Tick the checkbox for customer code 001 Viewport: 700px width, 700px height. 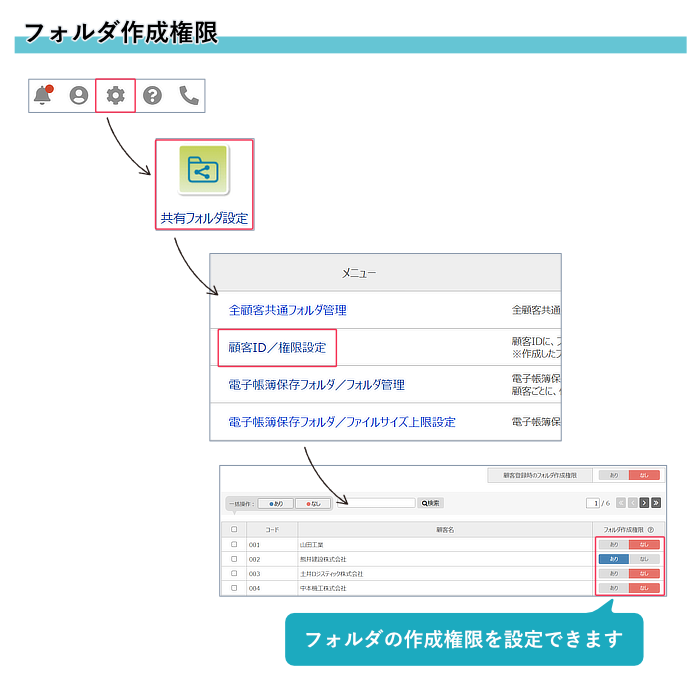[234, 545]
